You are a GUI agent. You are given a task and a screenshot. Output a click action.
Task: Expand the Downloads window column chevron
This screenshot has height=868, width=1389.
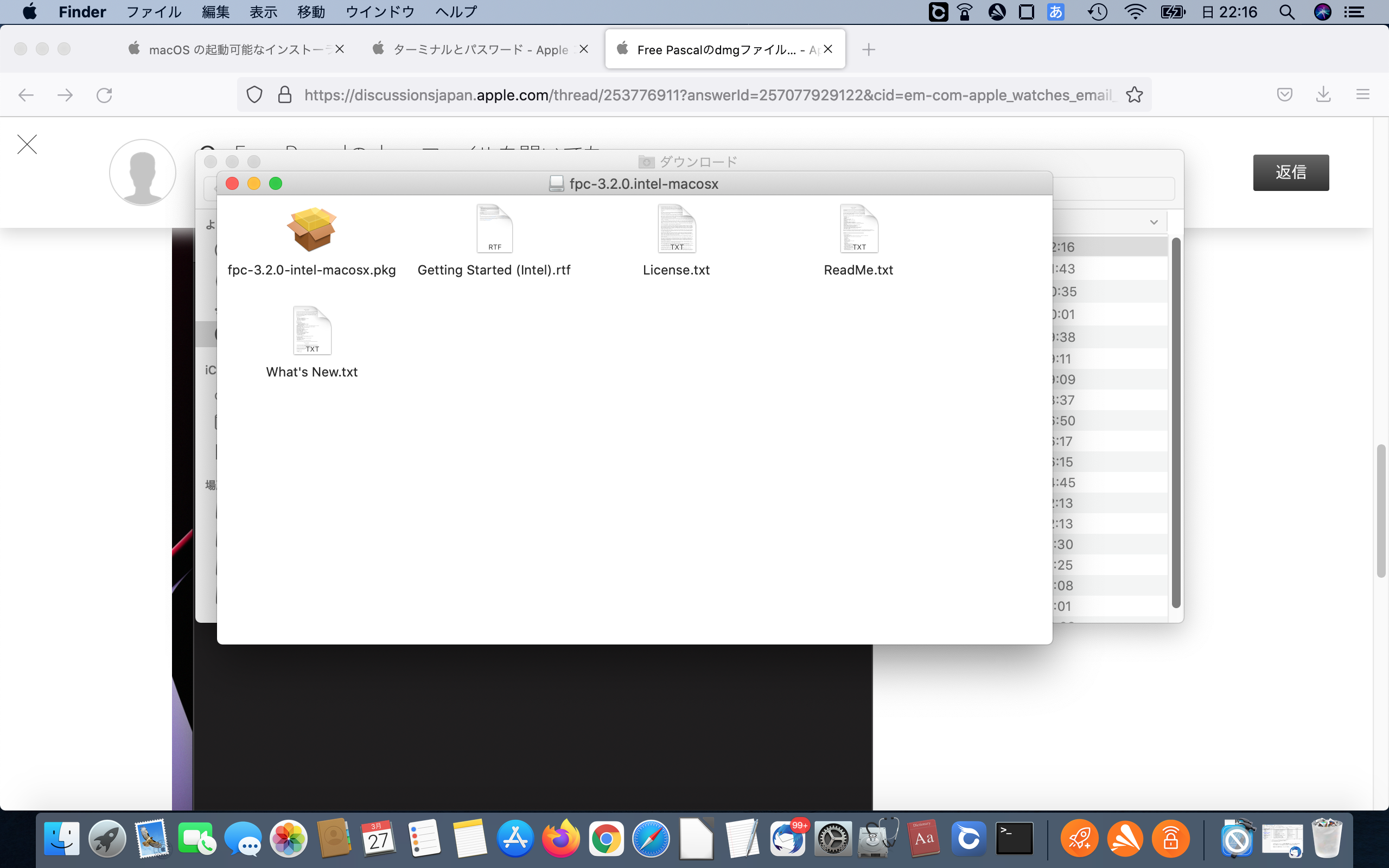[1154, 222]
